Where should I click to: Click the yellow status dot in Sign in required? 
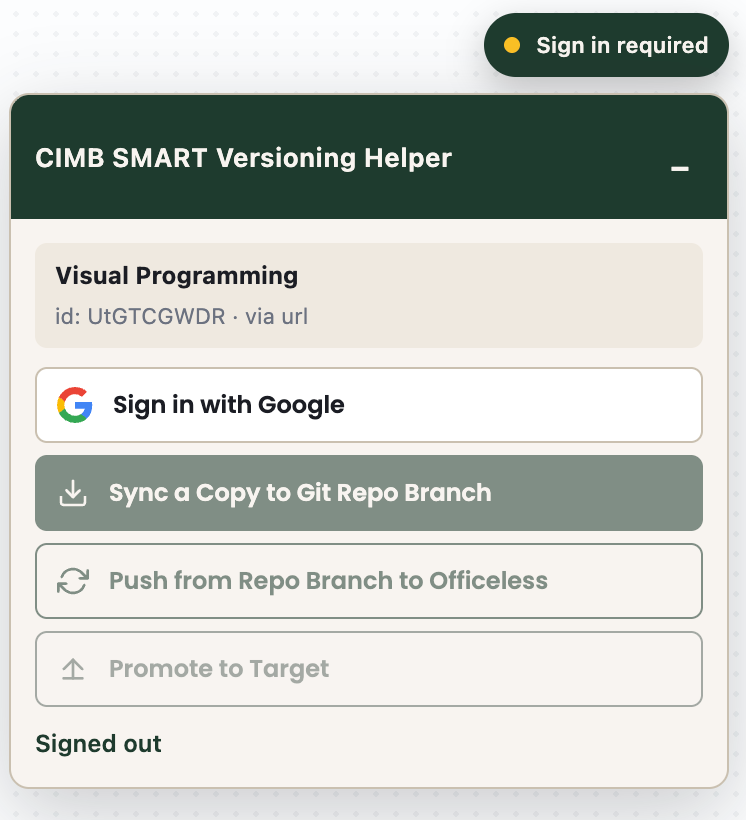512,45
